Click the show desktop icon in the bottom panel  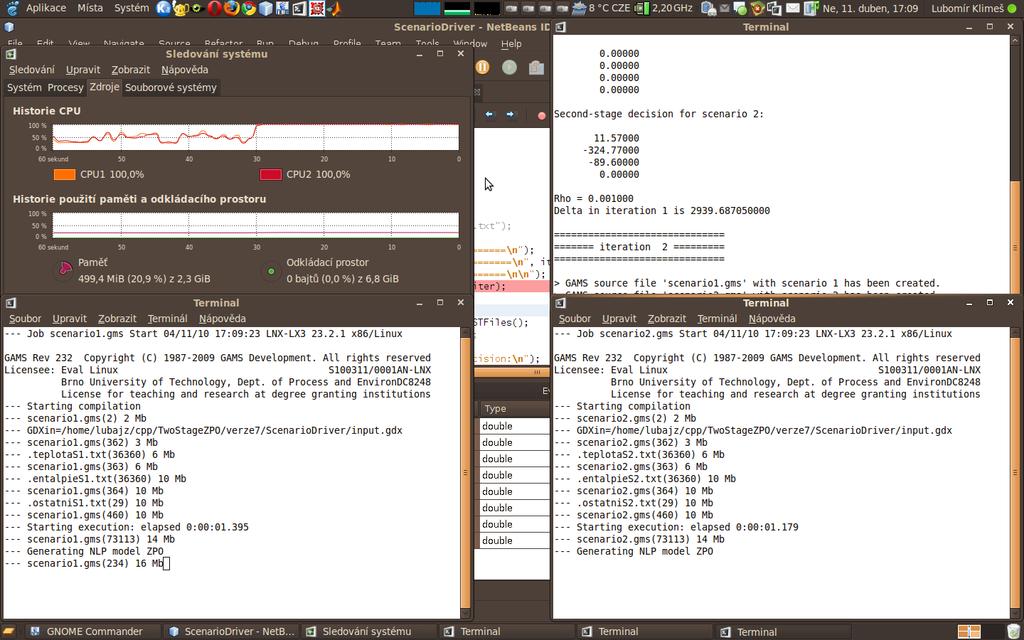(x=10, y=632)
